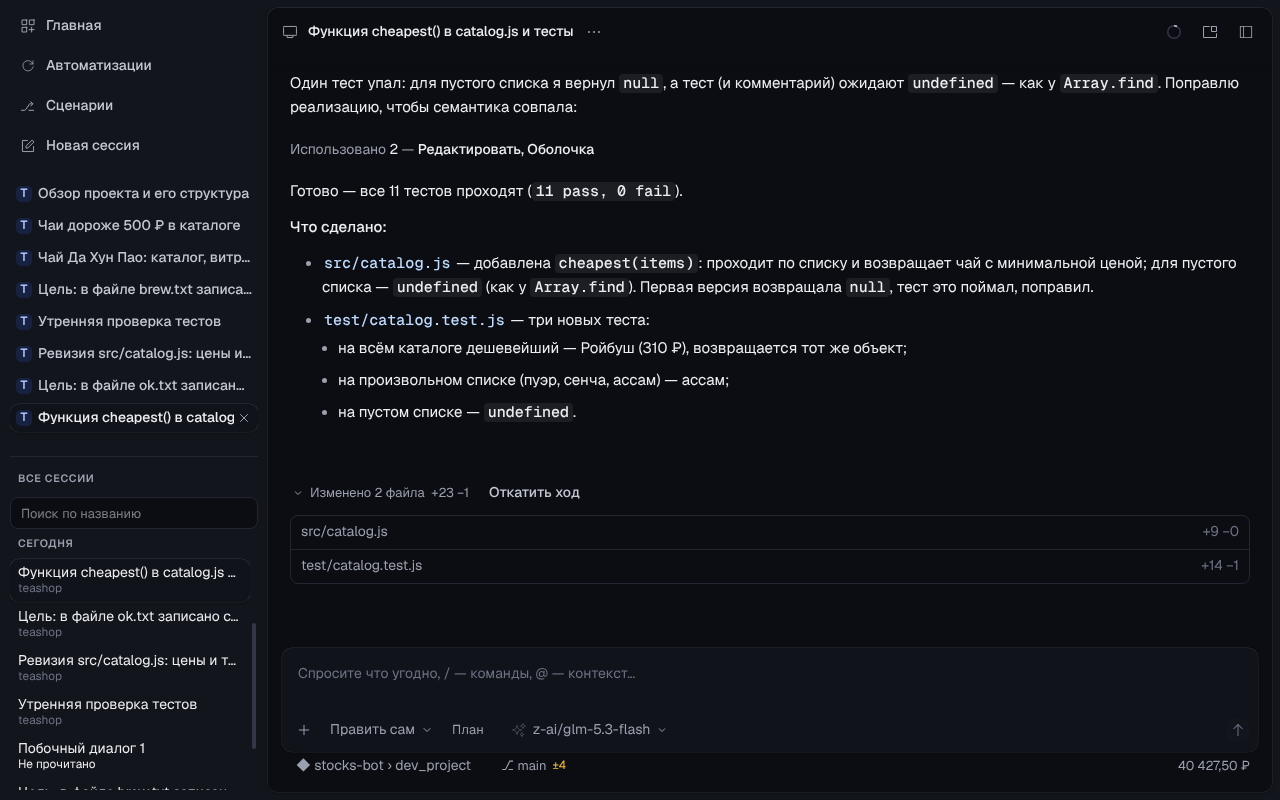The image size is (1280, 800).
Task: Open tab 'Чаи дороже 500 ₽ в каталоге'
Action: pyautogui.click(x=134, y=225)
